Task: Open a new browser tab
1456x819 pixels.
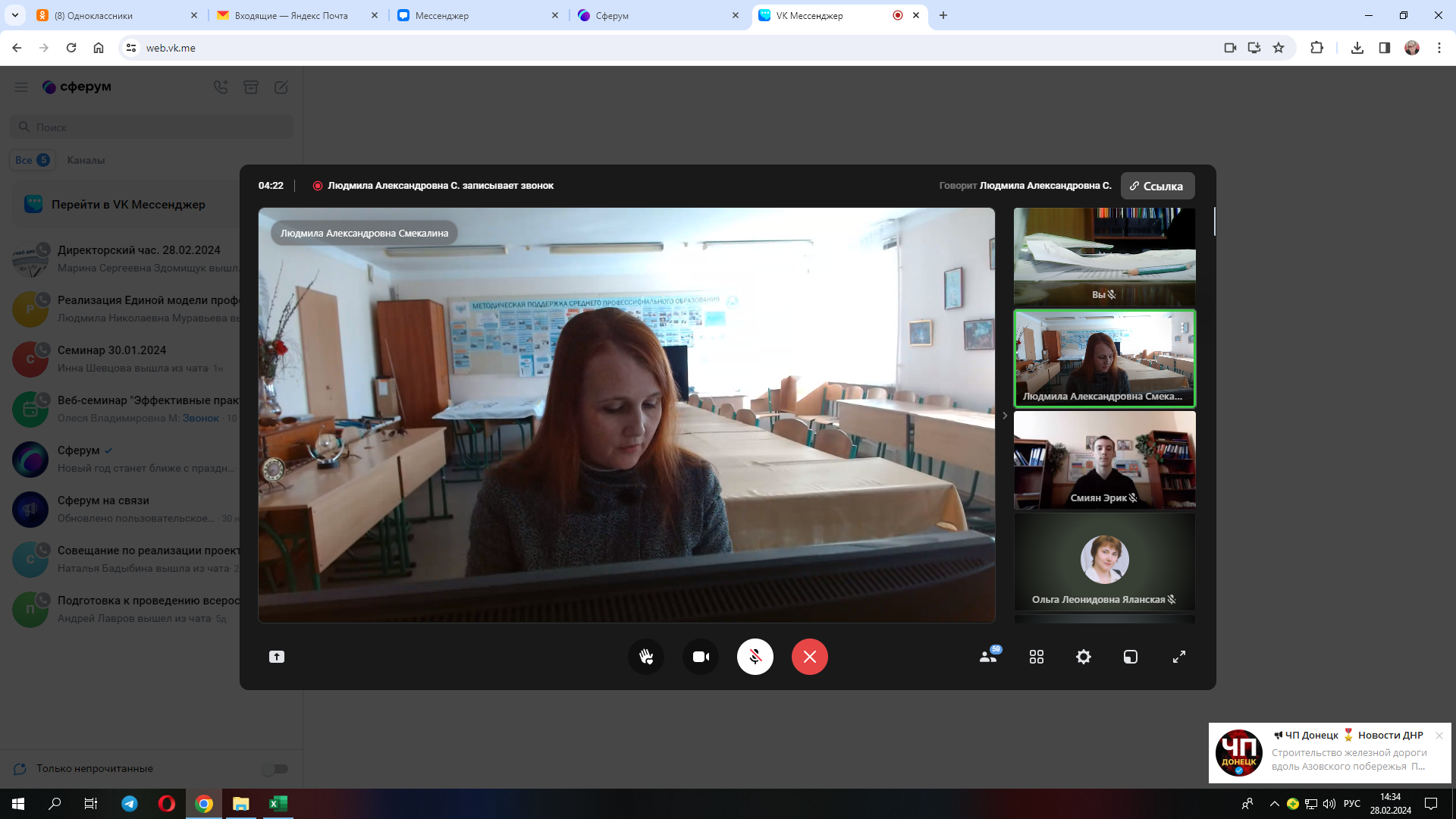Action: click(943, 15)
